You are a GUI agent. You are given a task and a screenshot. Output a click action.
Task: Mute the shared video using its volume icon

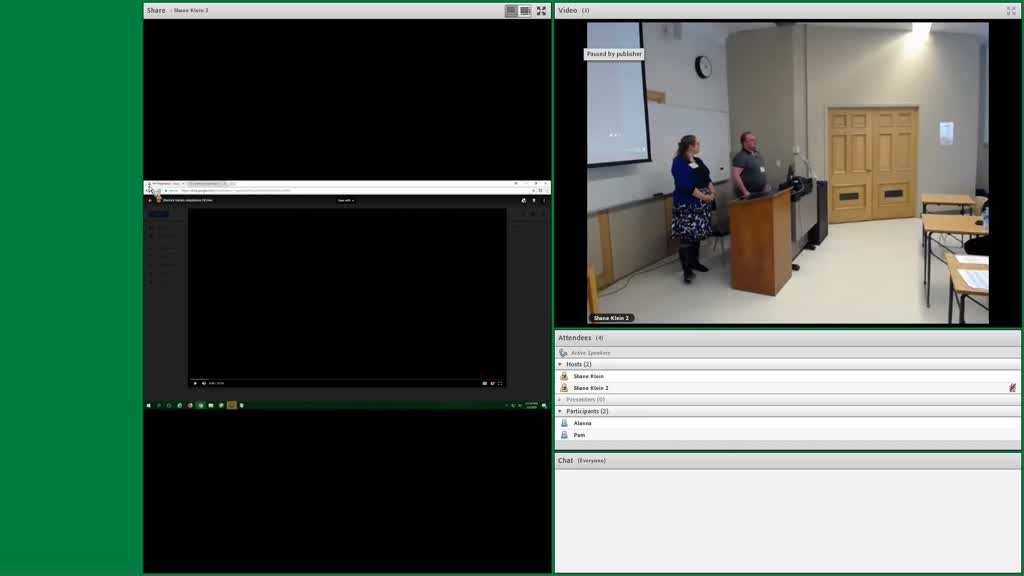coord(204,383)
